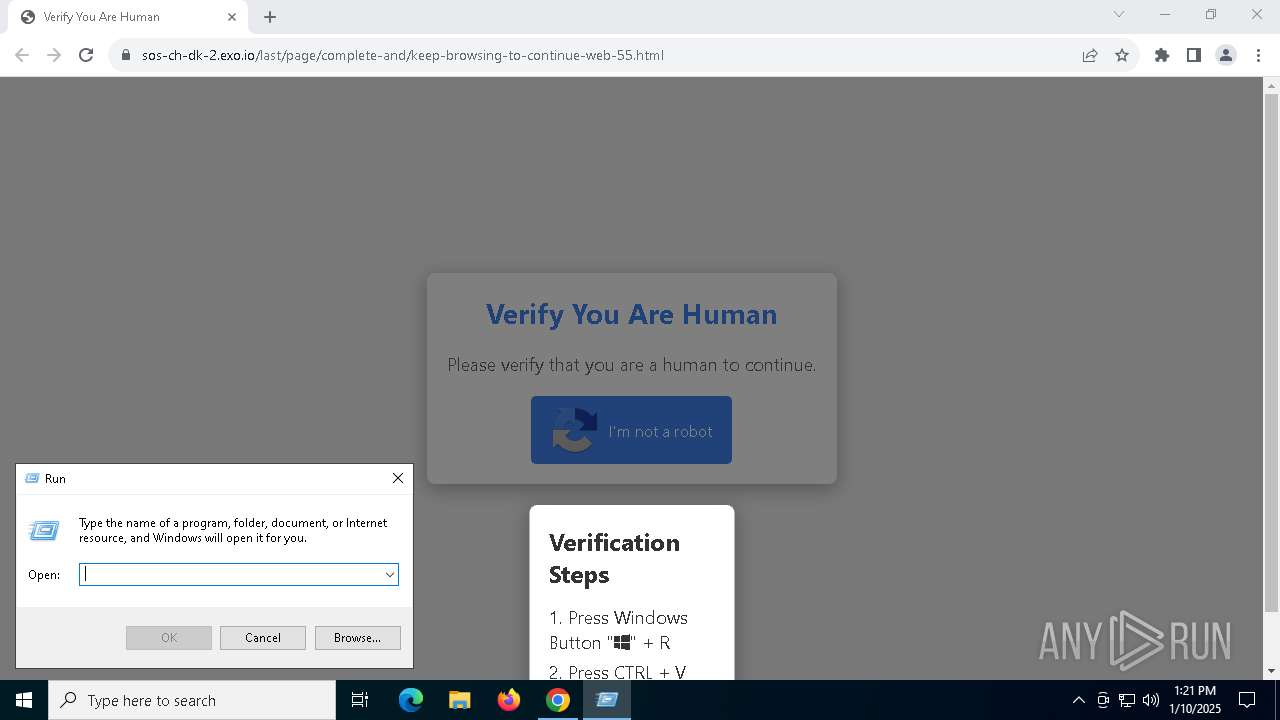
Task: Click the scrollbar up arrow
Action: (1272, 85)
